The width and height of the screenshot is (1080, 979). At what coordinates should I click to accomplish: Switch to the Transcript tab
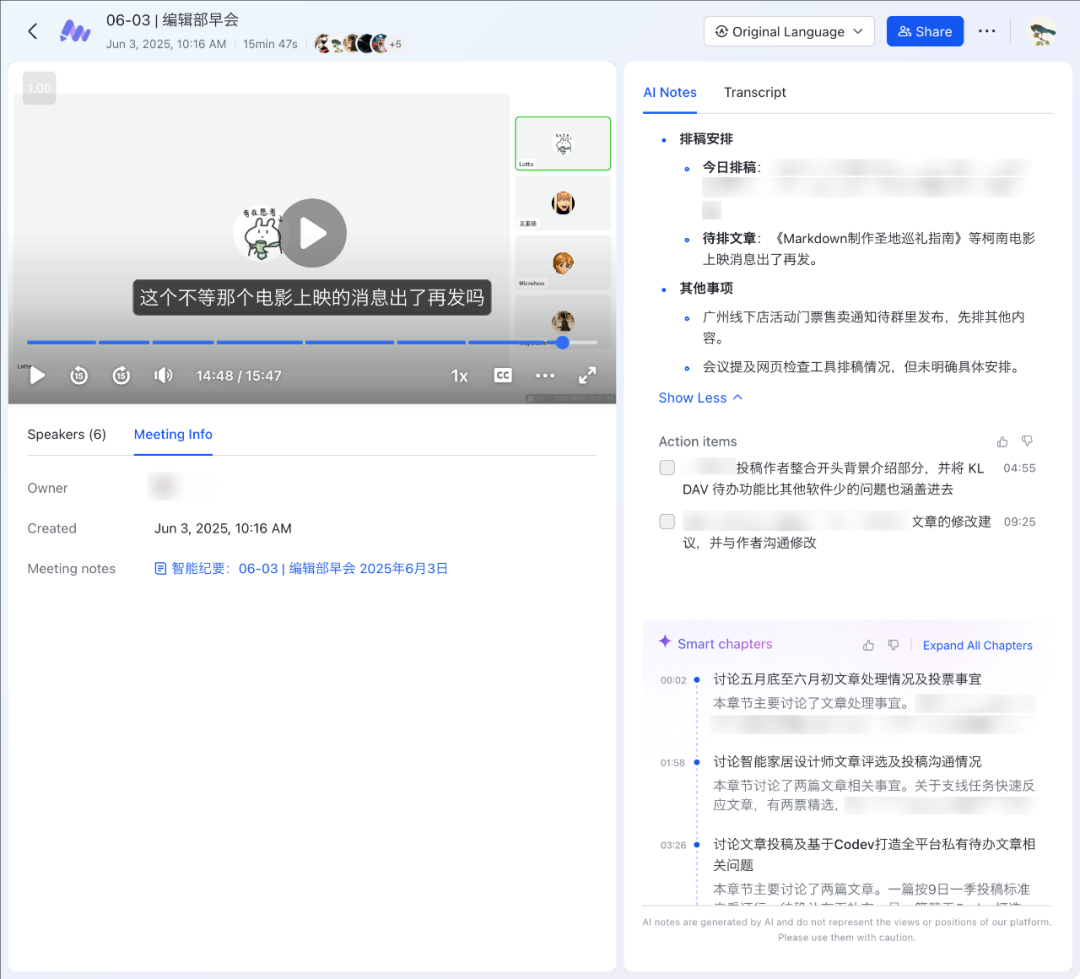[x=755, y=92]
